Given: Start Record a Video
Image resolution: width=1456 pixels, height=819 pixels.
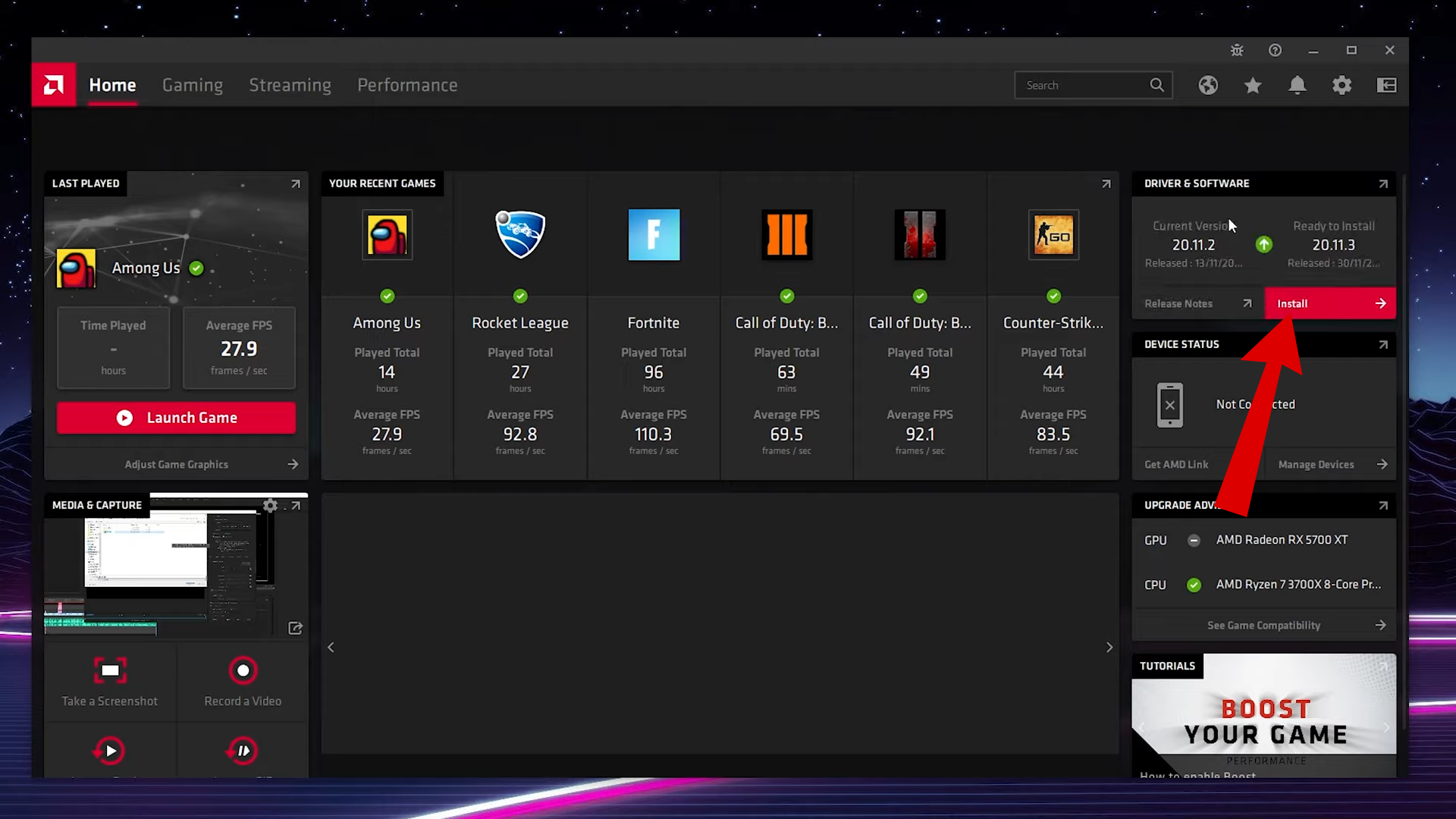Looking at the screenshot, I should pyautogui.click(x=243, y=670).
